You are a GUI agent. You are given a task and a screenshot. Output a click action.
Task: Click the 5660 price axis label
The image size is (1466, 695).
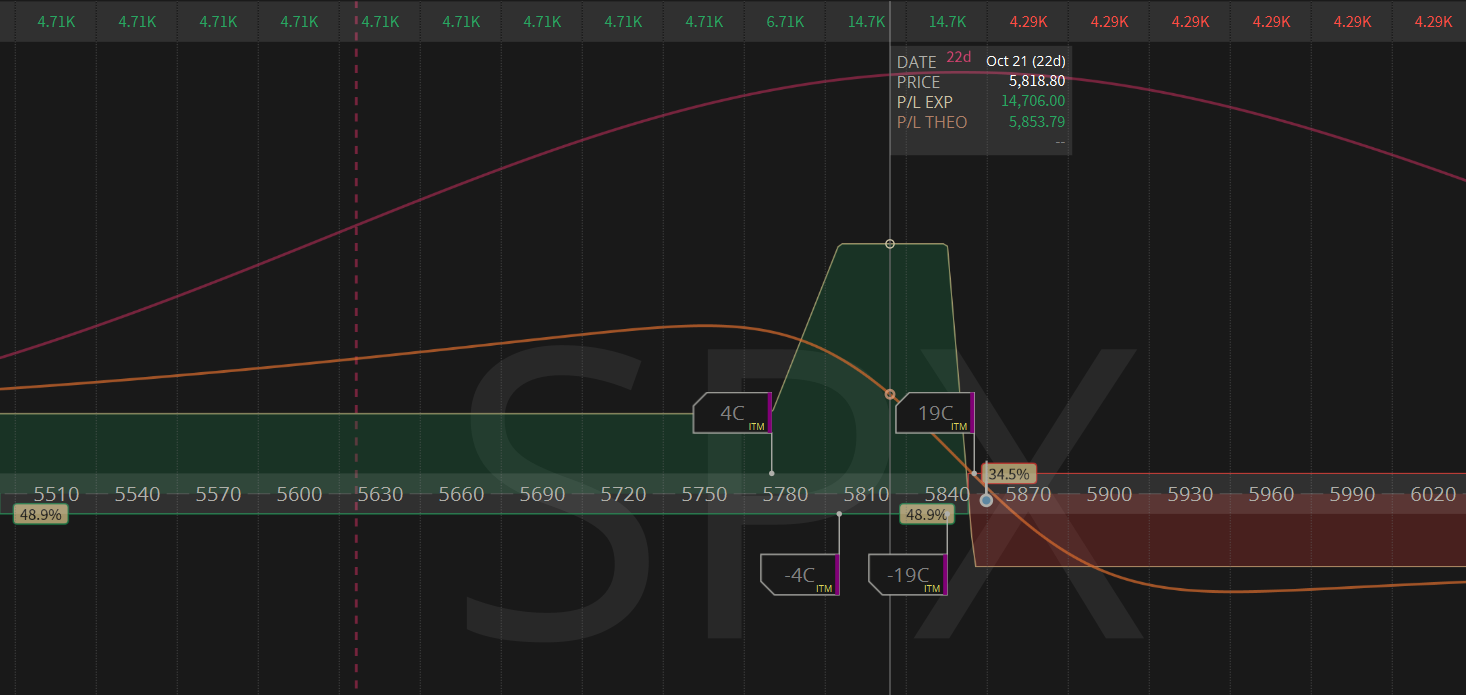[461, 494]
